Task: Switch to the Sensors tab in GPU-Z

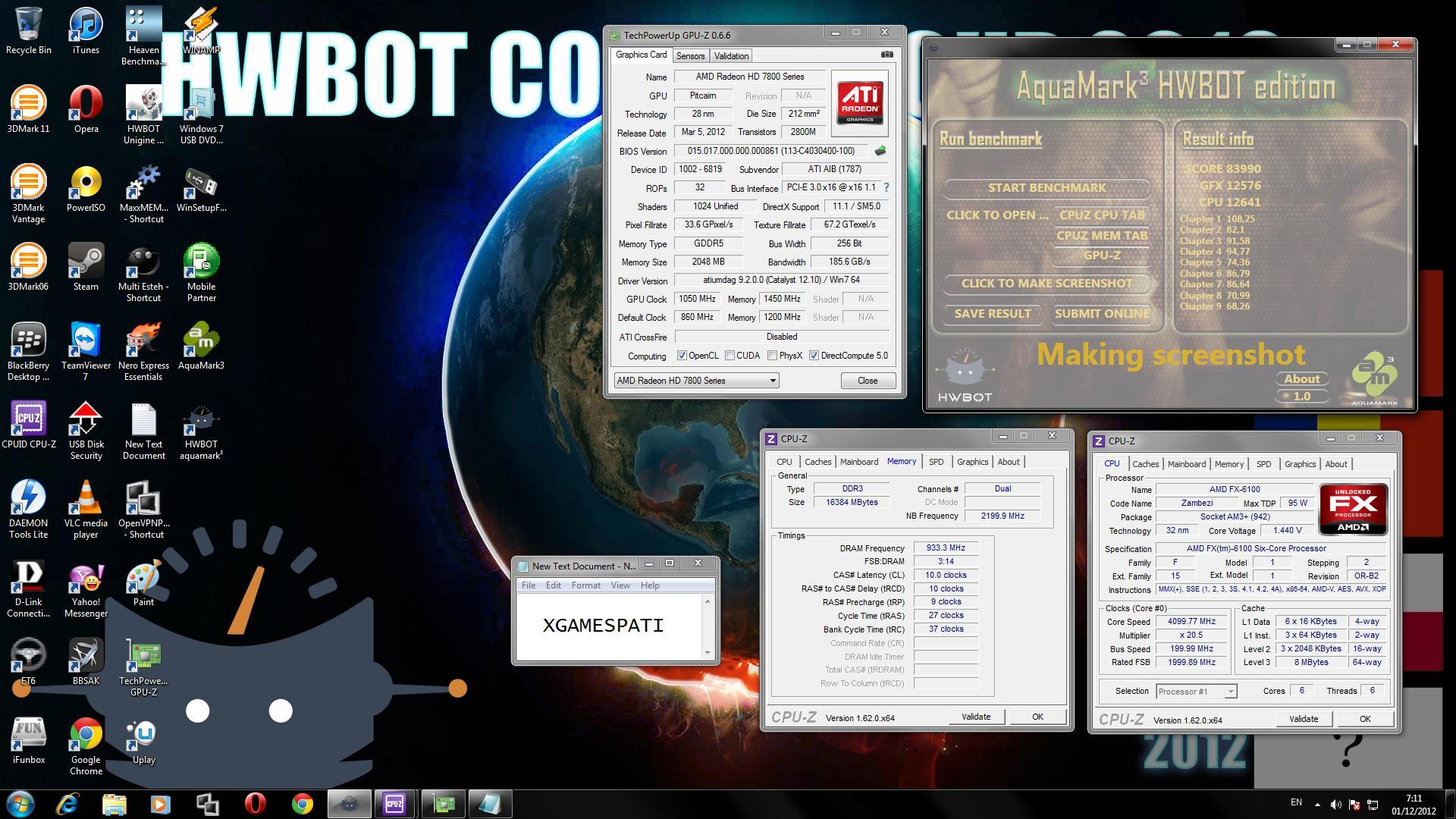Action: click(690, 55)
